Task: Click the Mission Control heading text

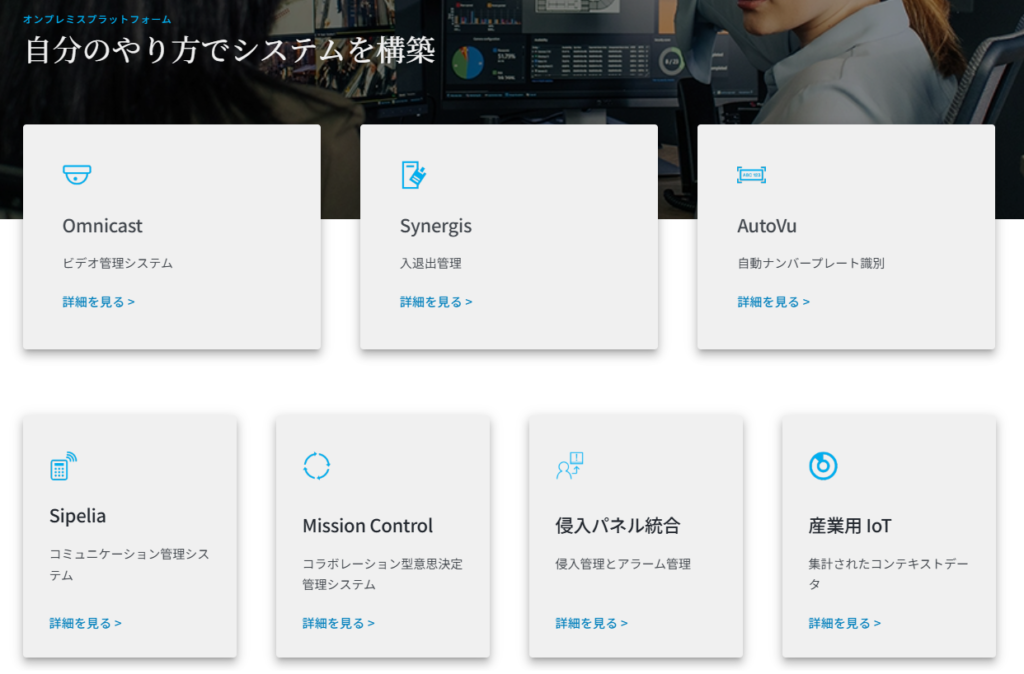Action: tap(367, 526)
